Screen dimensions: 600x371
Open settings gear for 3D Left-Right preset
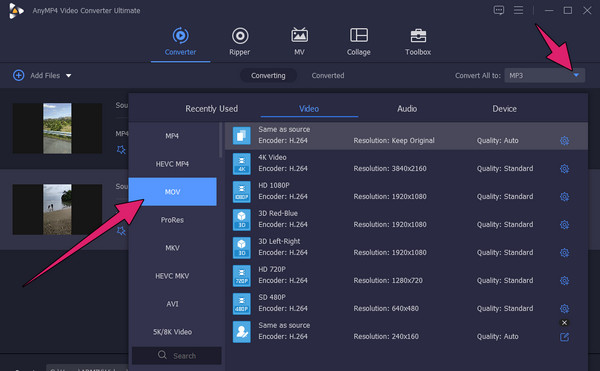564,252
